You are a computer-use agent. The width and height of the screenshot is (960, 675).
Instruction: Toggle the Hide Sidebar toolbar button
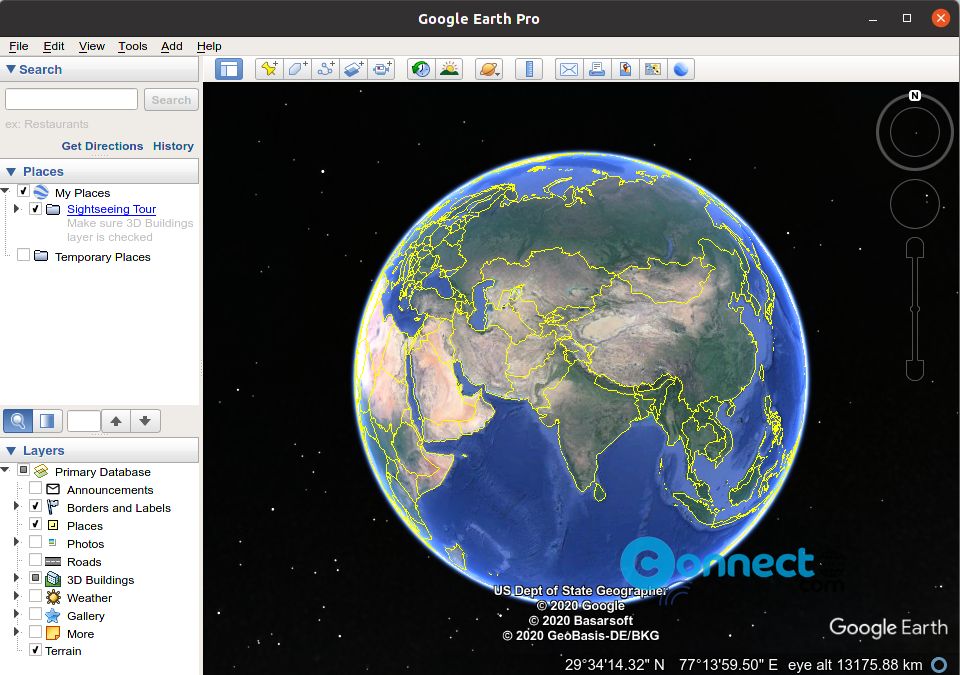(x=229, y=69)
